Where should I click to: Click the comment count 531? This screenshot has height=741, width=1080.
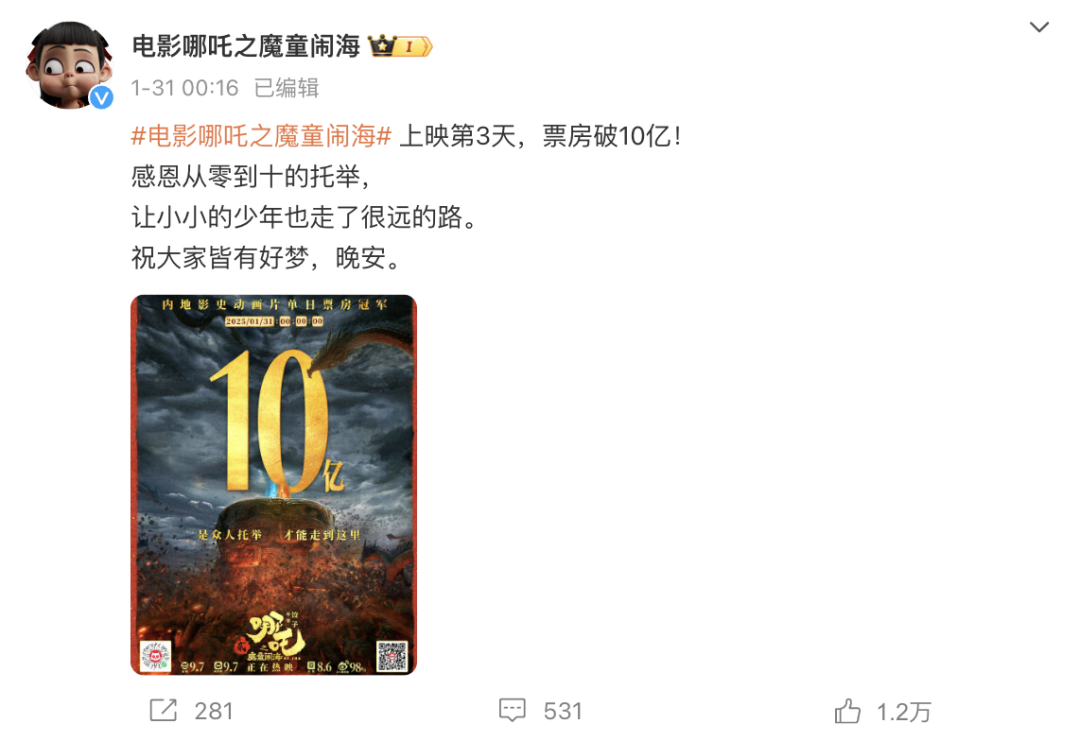coord(563,711)
